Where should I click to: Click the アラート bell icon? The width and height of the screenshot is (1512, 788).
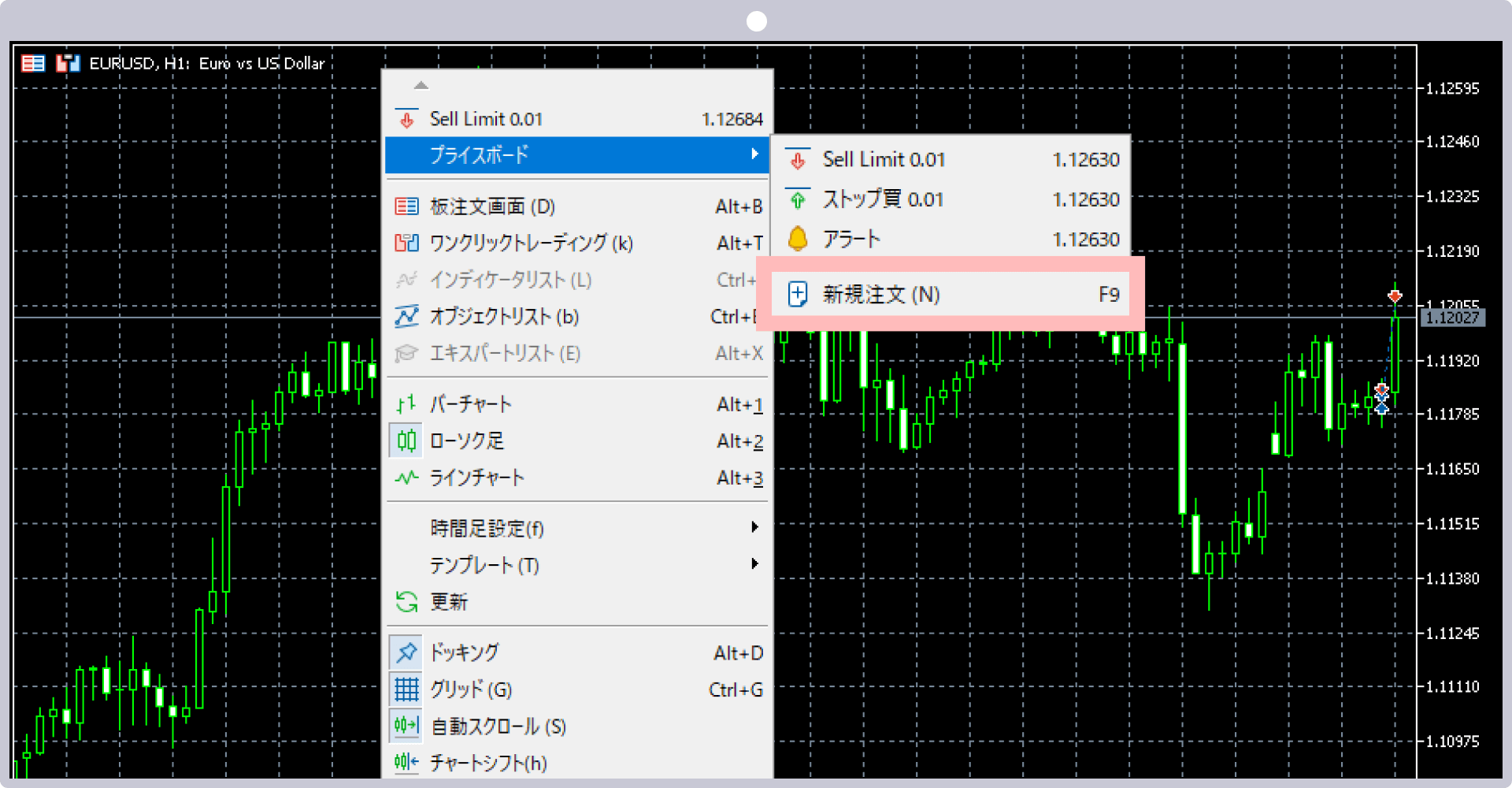pos(797,239)
